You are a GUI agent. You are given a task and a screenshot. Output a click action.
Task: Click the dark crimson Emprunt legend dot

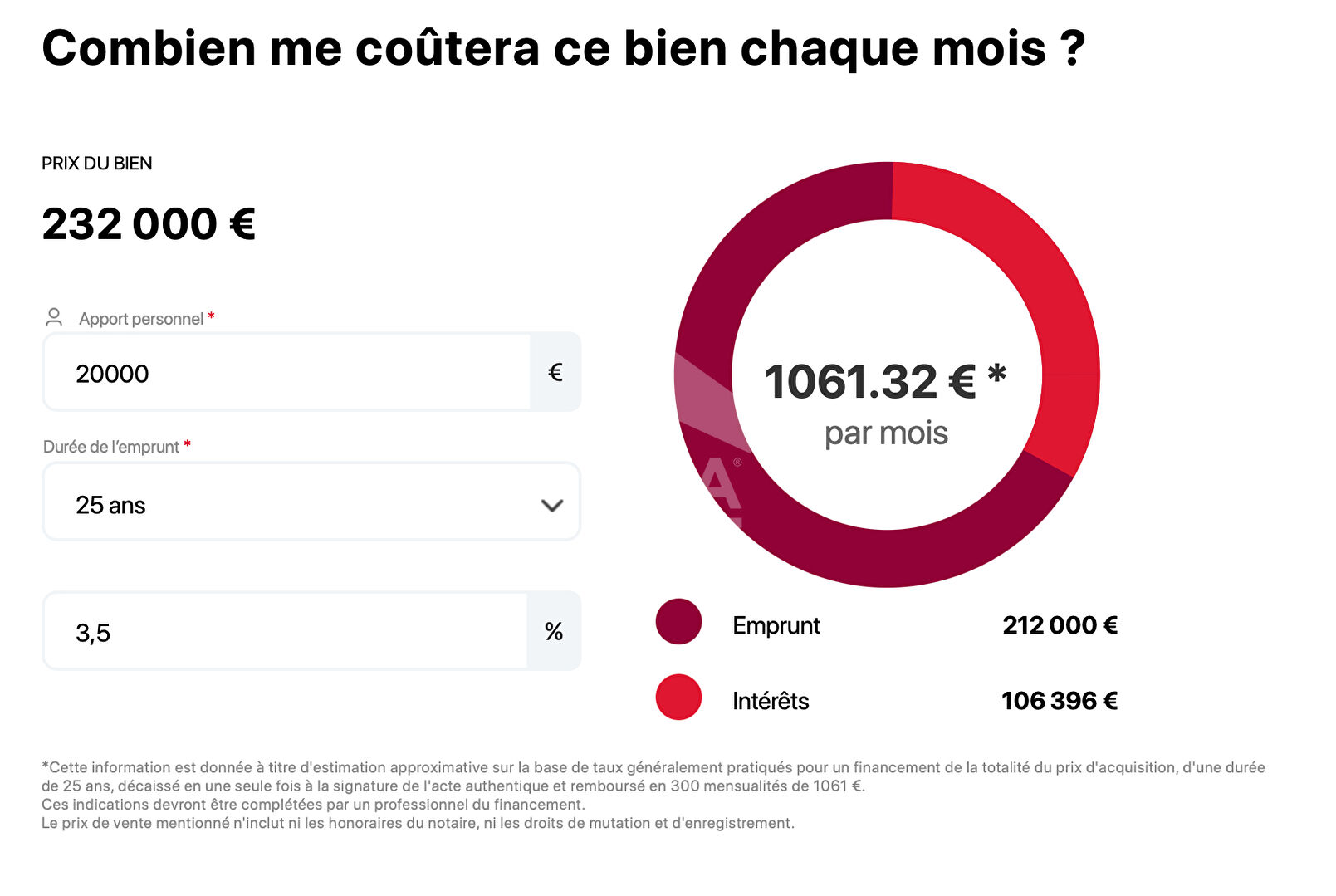pos(678,622)
